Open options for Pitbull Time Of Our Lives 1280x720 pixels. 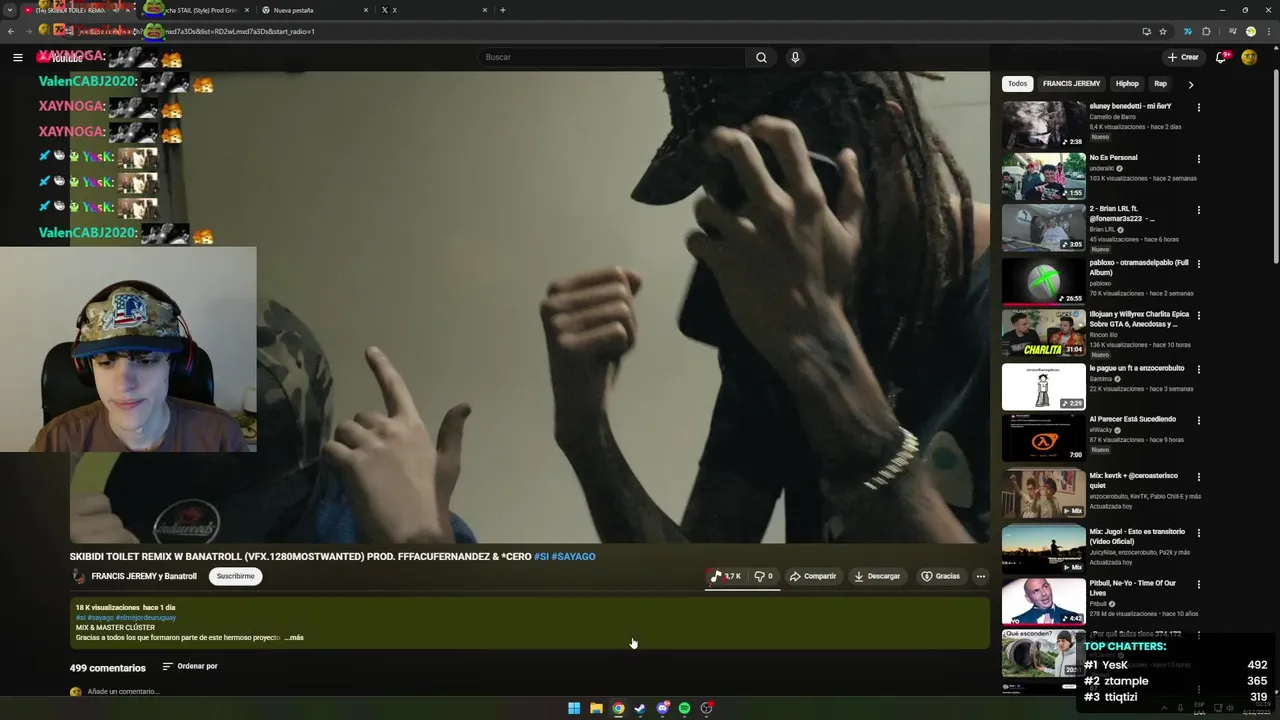click(1198, 584)
